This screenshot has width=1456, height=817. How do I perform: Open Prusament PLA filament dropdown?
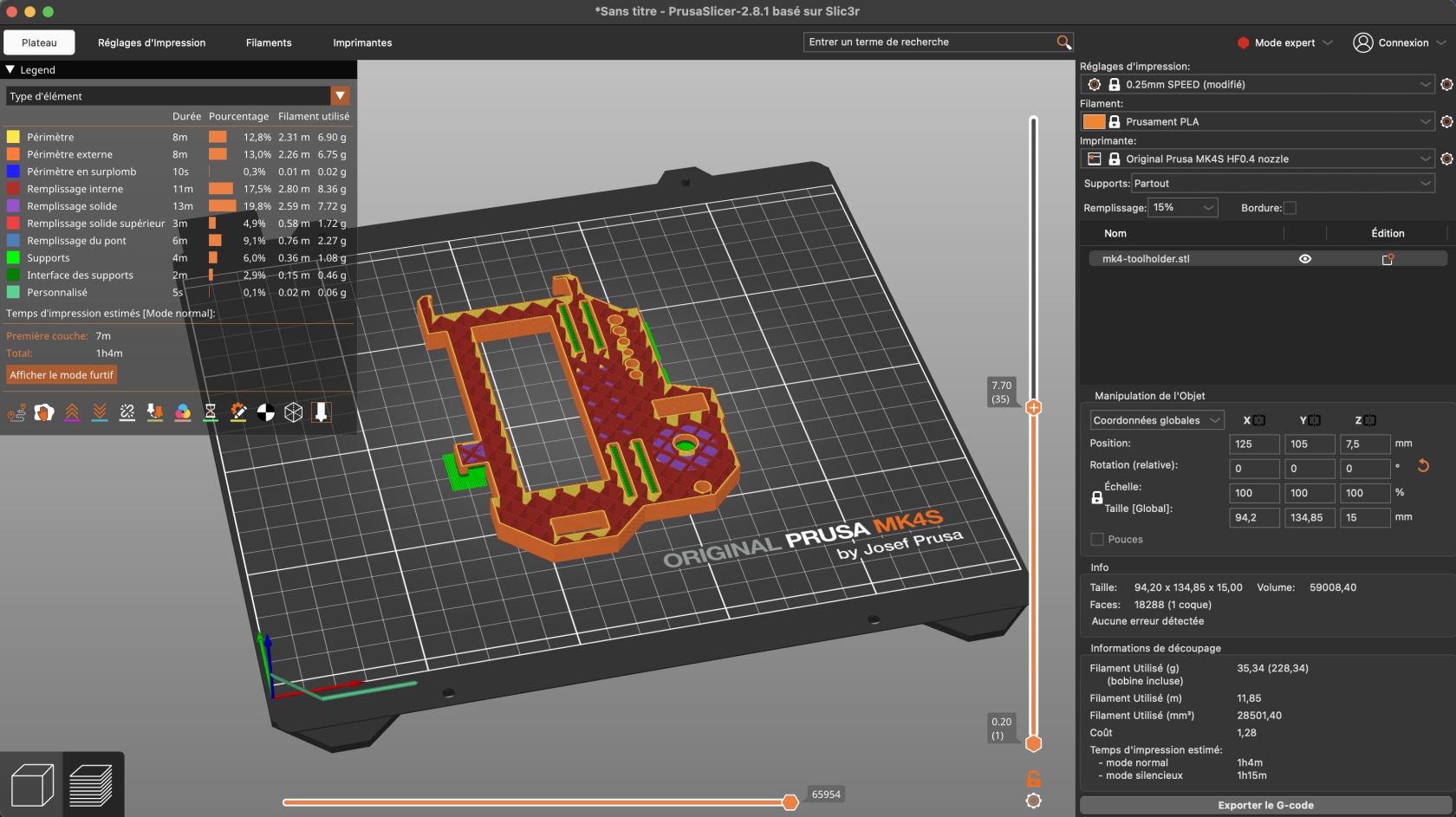[x=1258, y=122]
